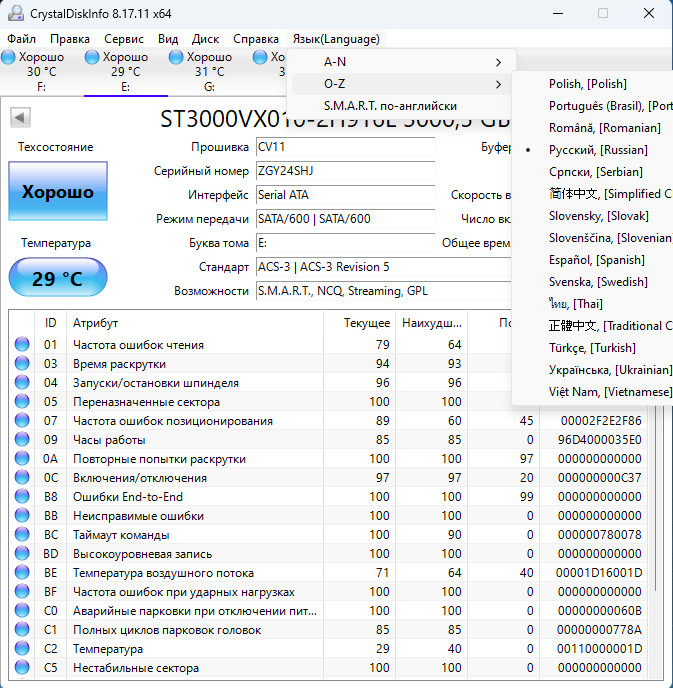Click status orb for attribute BF row
Image resolution: width=673 pixels, height=688 pixels.
click(22, 591)
